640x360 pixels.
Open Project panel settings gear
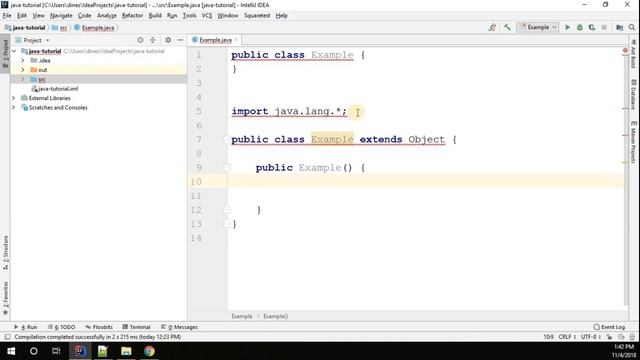(x=168, y=40)
